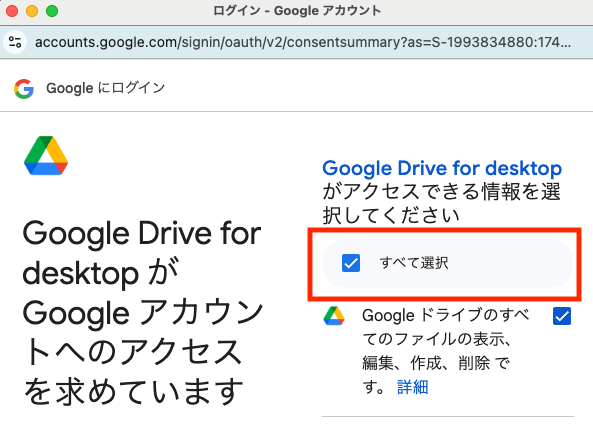Open the 詳細 link
593x426 pixels.
[x=412, y=387]
